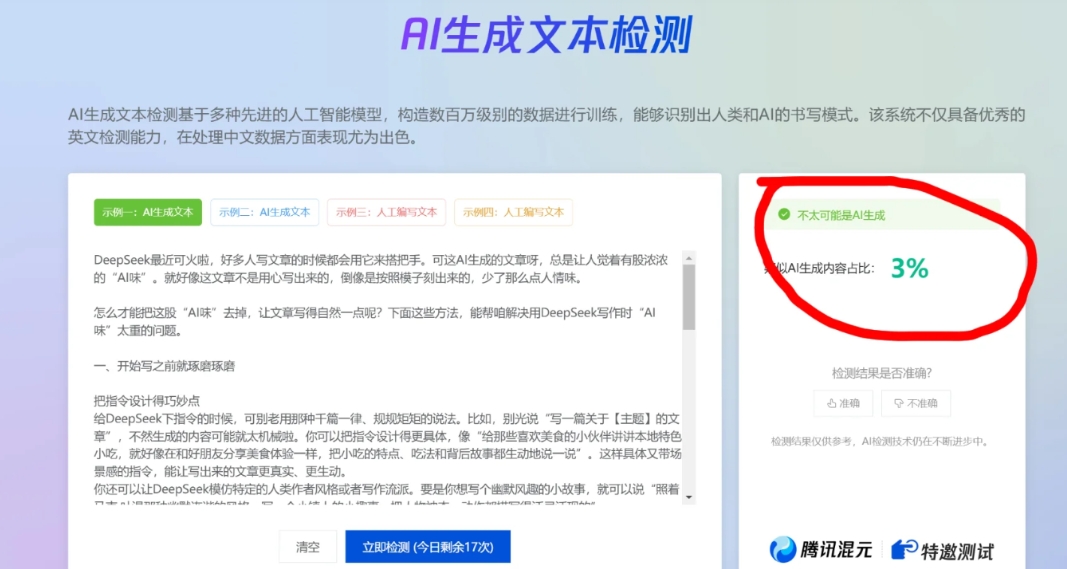Choose example three 示例三 人工编写文本
Viewport: 1067px width, 569px height.
click(387, 212)
